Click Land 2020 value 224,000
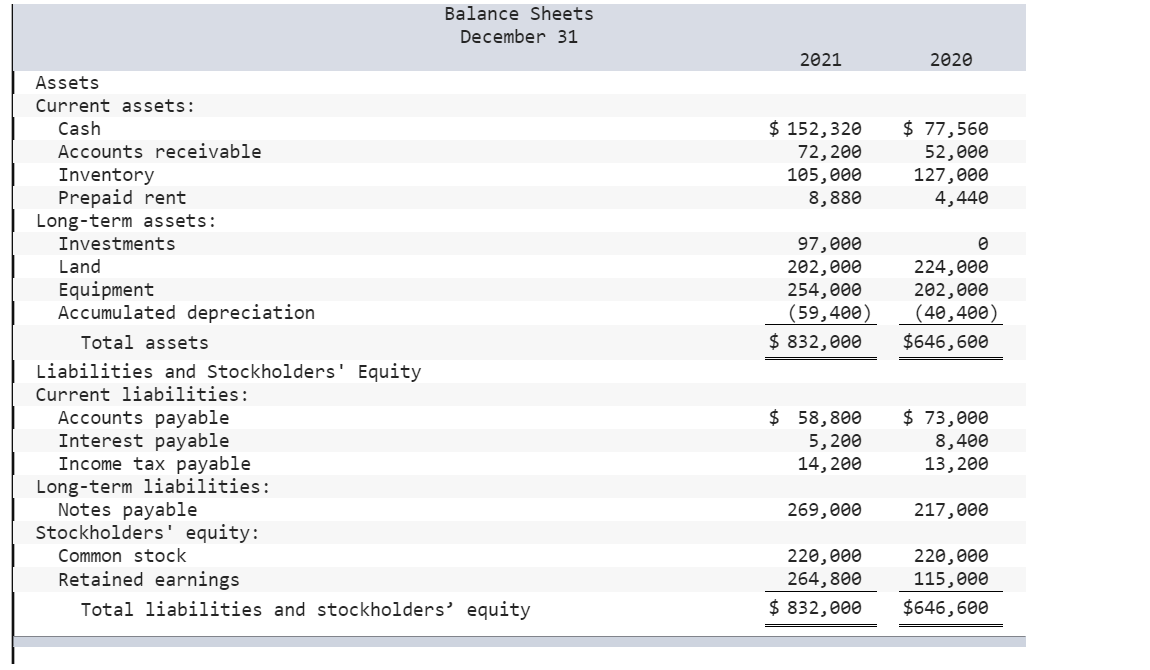Image resolution: width=1150 pixels, height=670 pixels. coord(951,267)
